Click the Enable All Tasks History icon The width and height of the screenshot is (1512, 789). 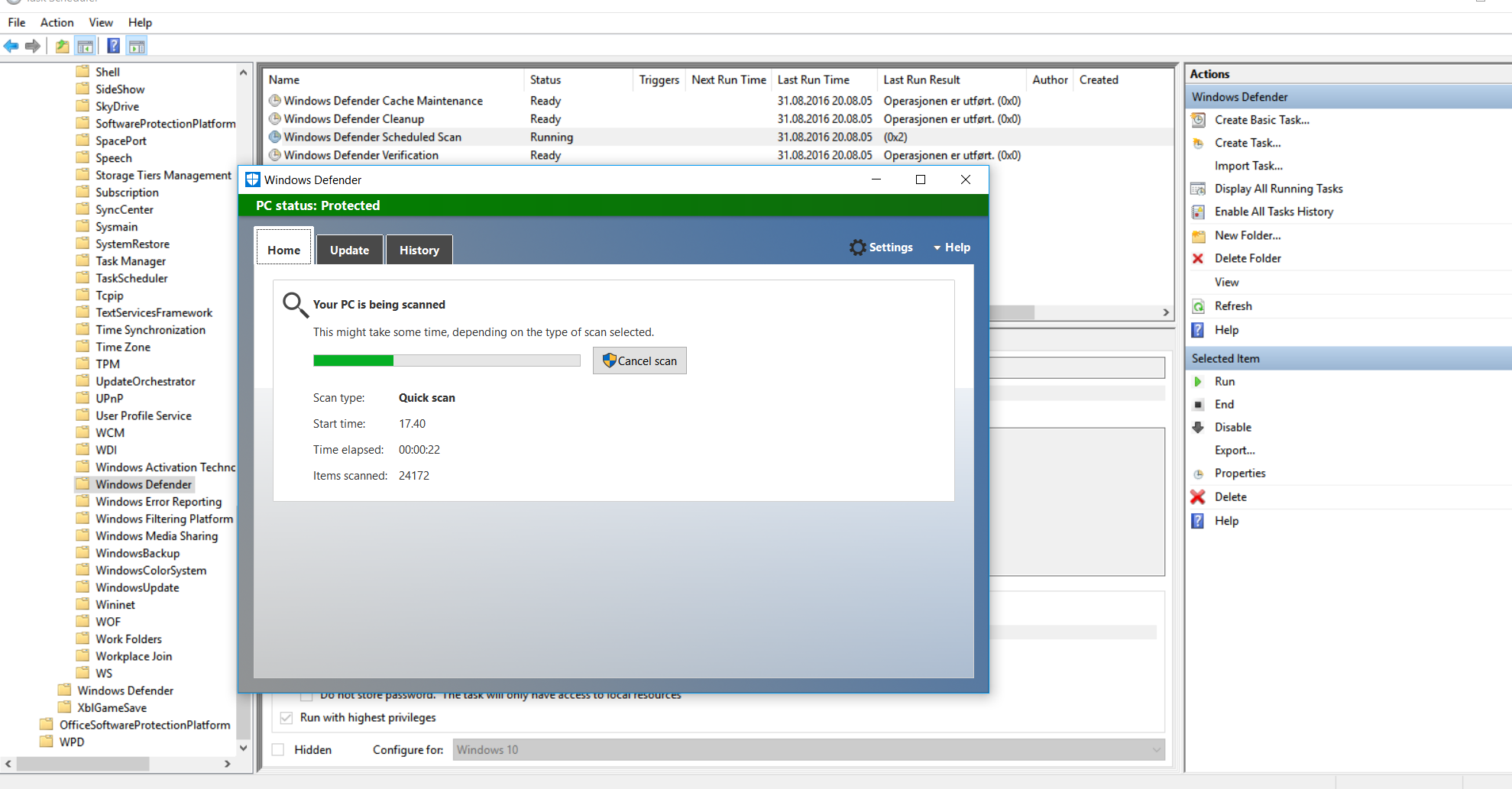tap(1199, 212)
